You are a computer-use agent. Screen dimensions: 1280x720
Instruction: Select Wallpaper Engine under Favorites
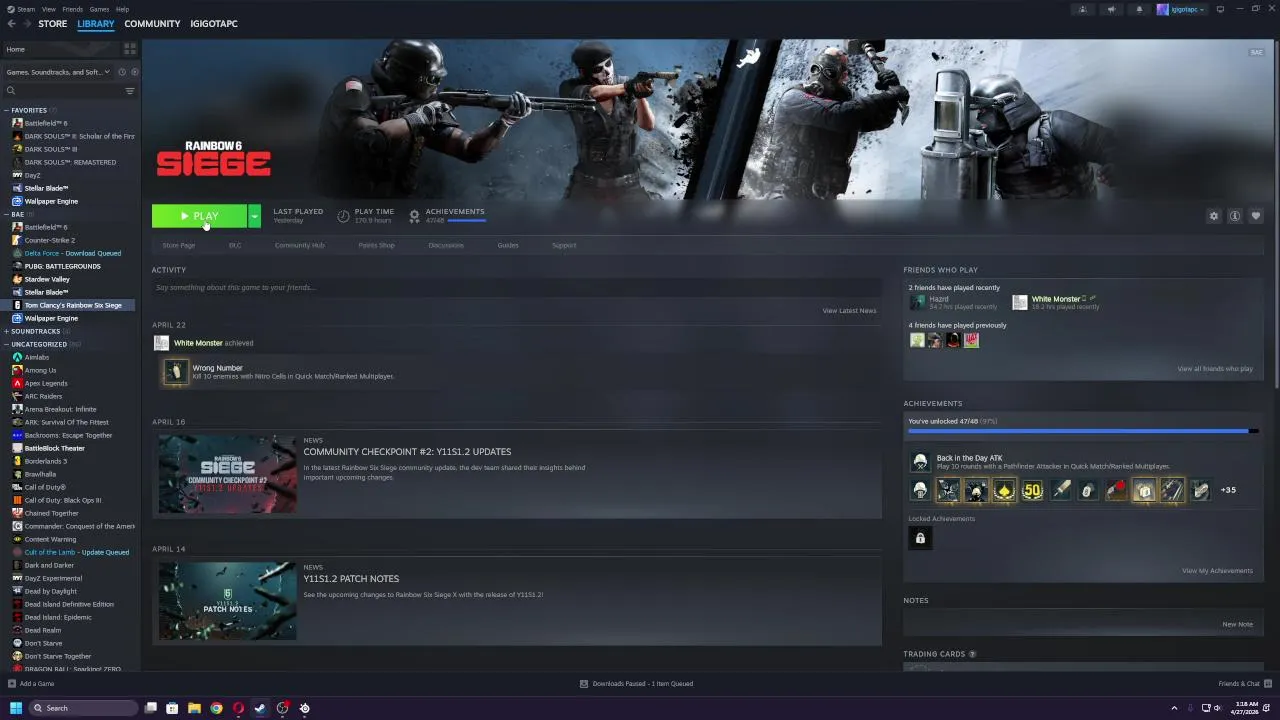pyautogui.click(x=51, y=201)
